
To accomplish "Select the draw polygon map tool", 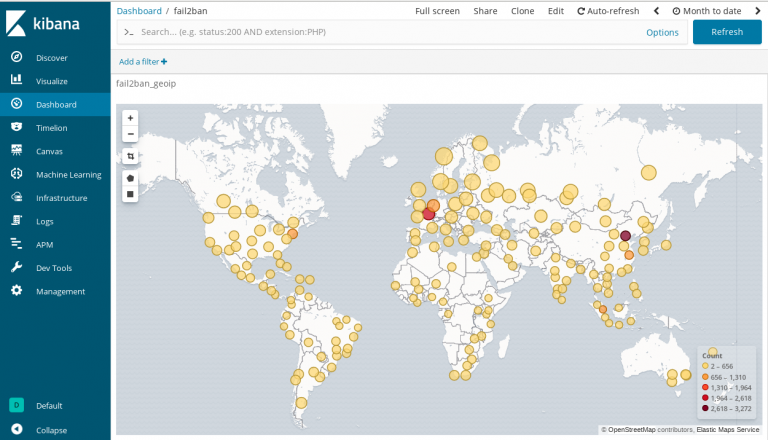I will [130, 177].
